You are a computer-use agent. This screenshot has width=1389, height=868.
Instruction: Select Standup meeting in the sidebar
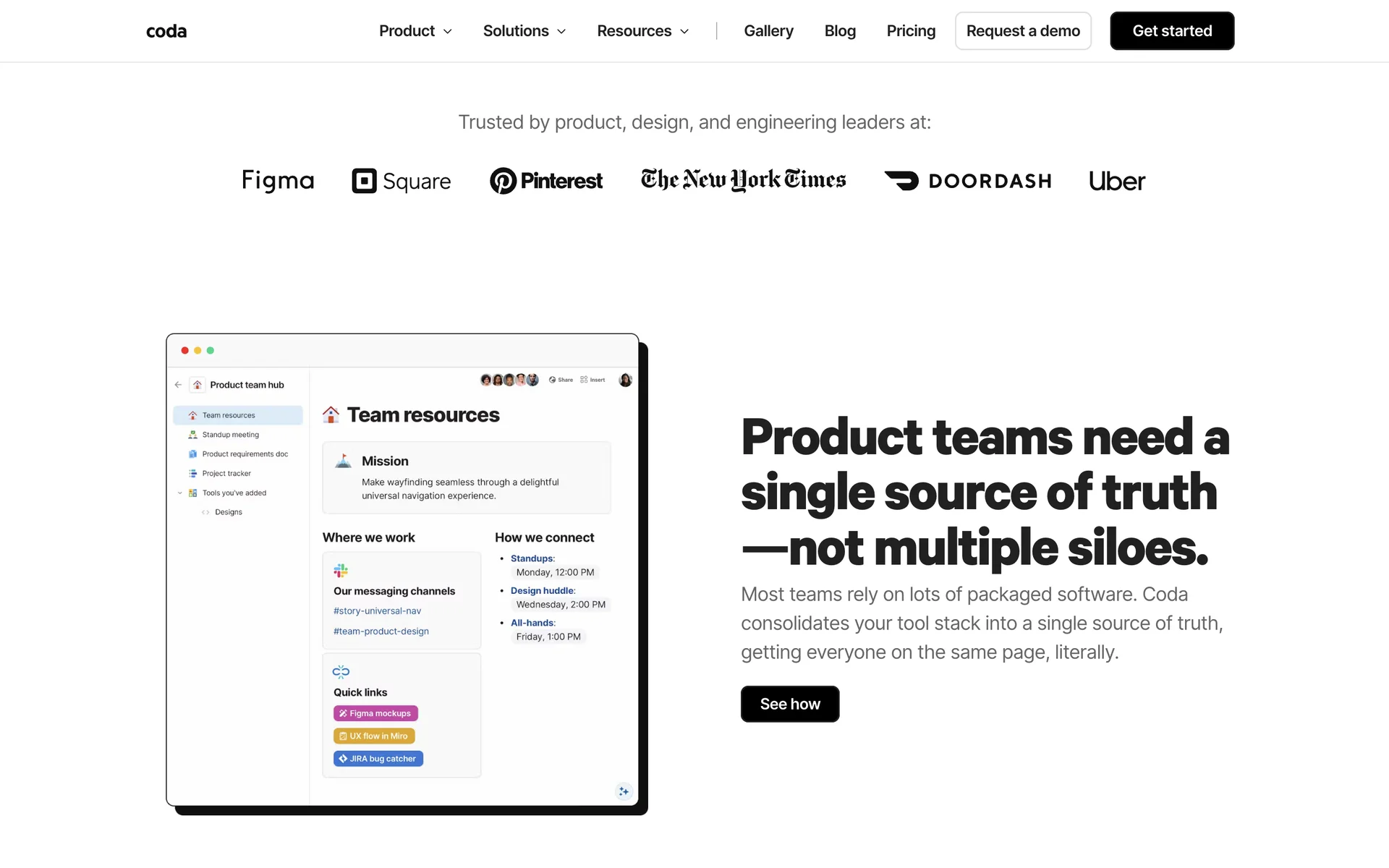[230, 435]
